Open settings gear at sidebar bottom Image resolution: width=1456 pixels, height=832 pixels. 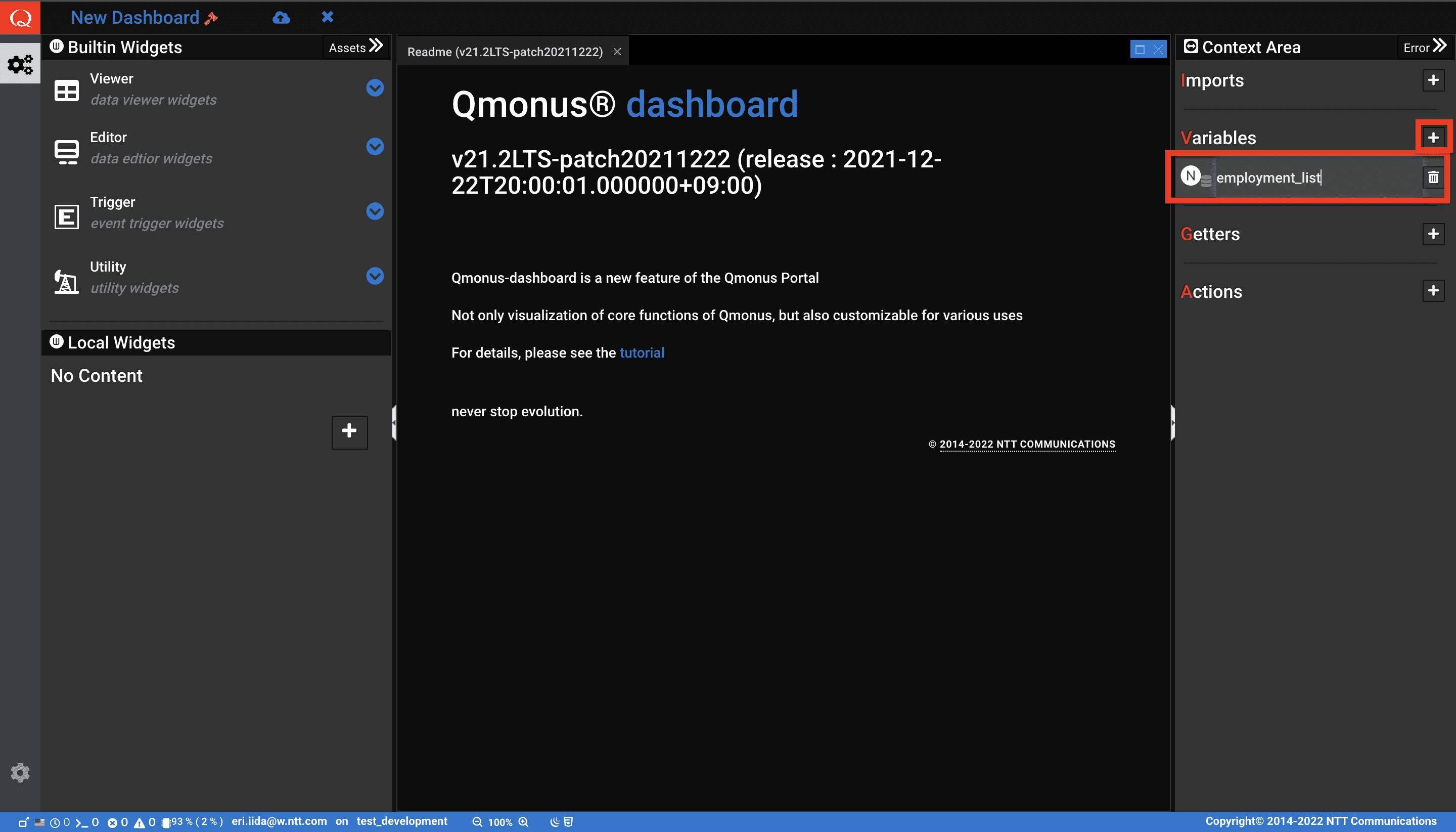click(20, 773)
